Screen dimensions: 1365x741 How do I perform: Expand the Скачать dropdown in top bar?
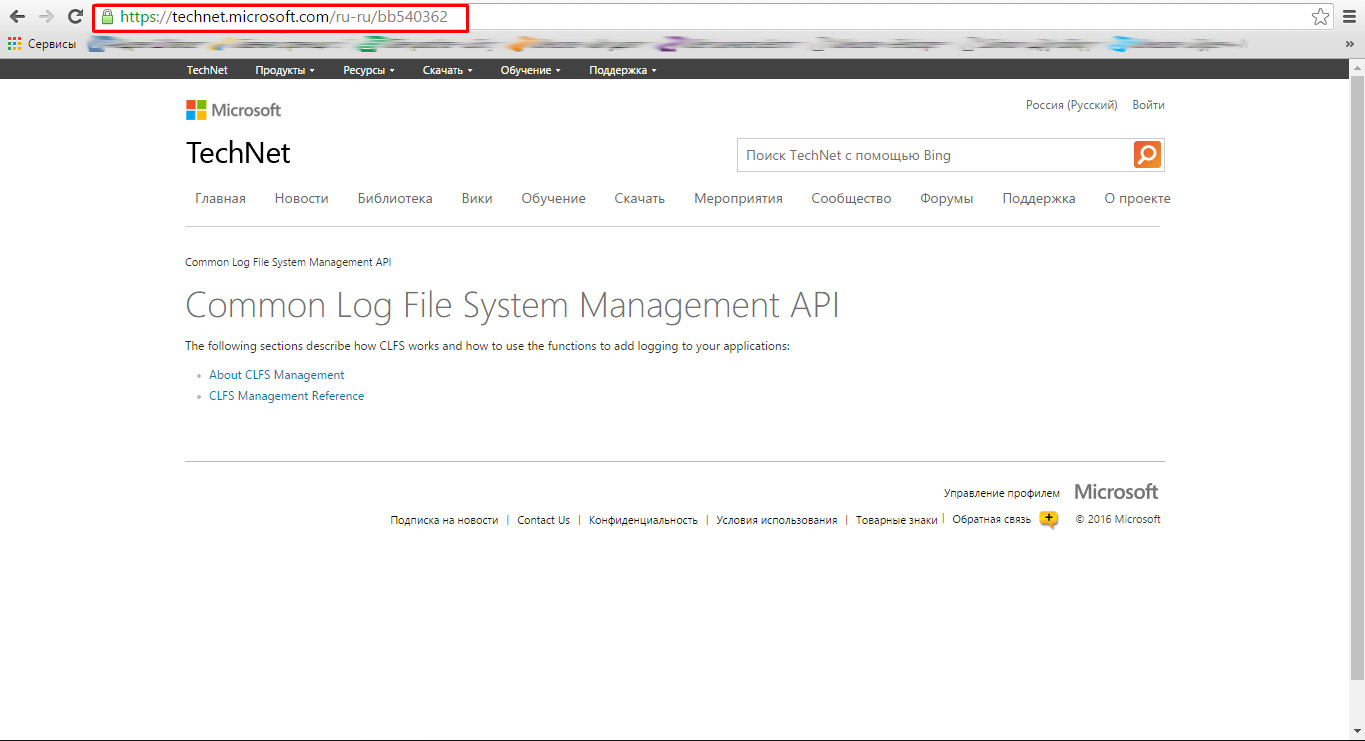[x=447, y=70]
